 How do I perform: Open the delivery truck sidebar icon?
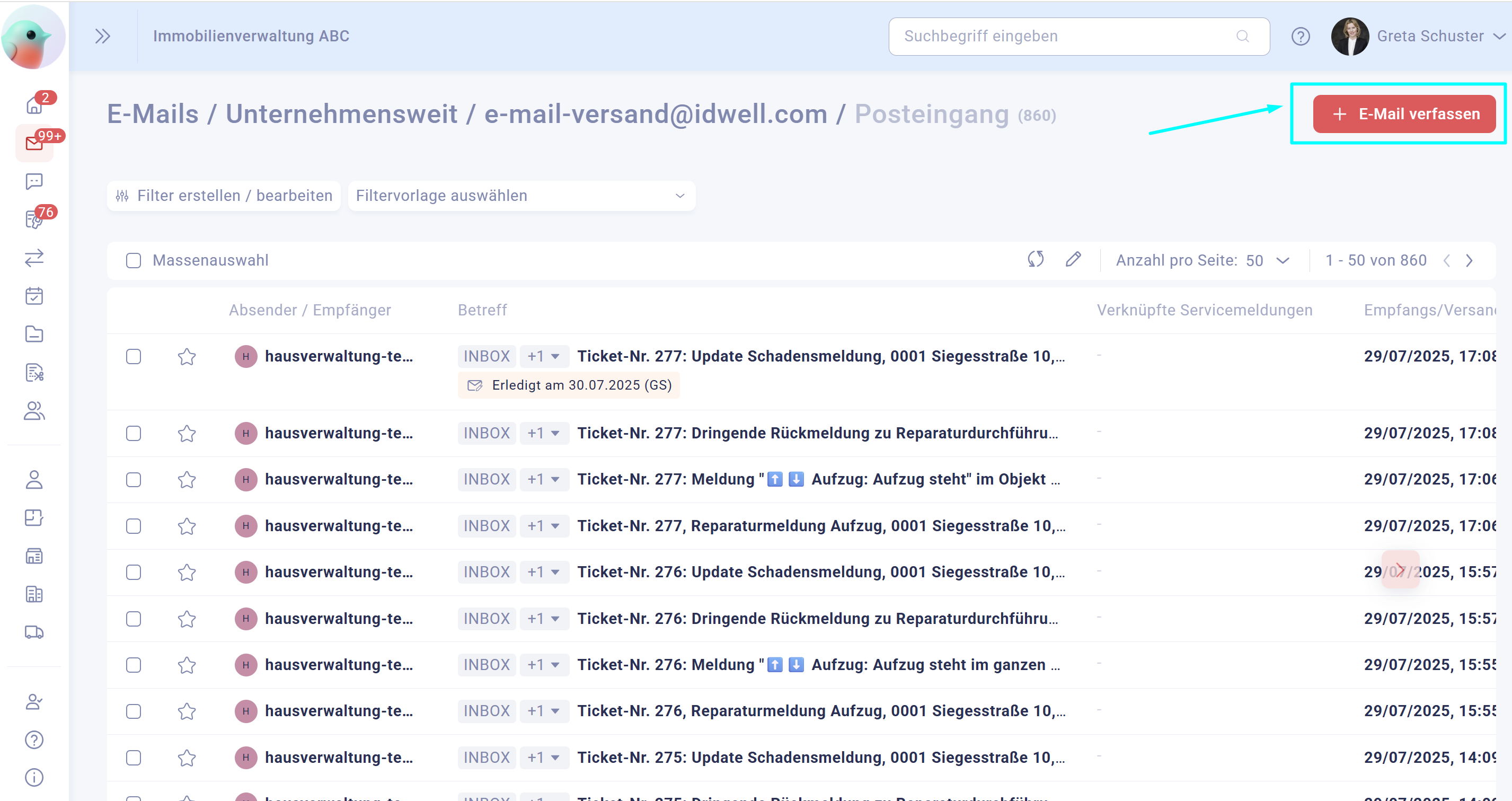click(x=34, y=632)
